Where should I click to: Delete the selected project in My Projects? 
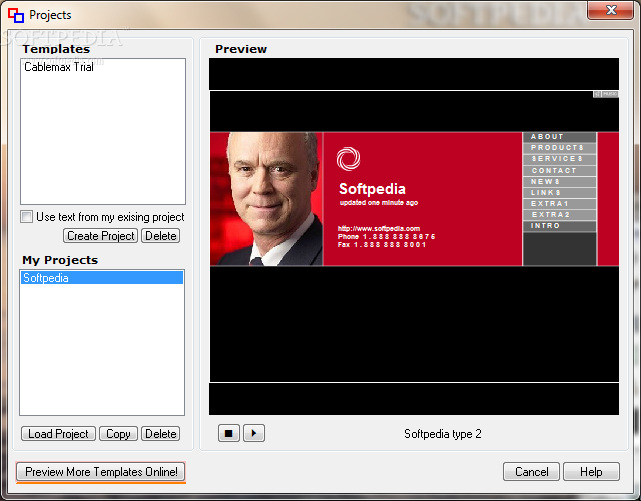[x=161, y=434]
